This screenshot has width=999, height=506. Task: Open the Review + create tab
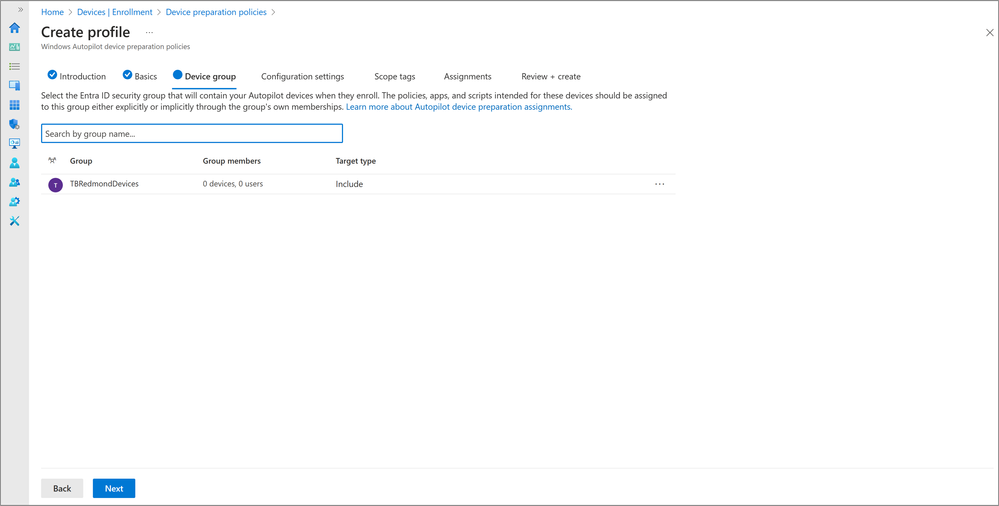(551, 76)
